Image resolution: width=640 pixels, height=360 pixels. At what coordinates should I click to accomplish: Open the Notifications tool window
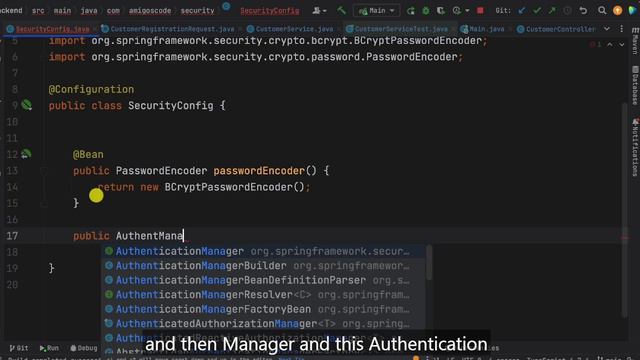tap(635, 147)
